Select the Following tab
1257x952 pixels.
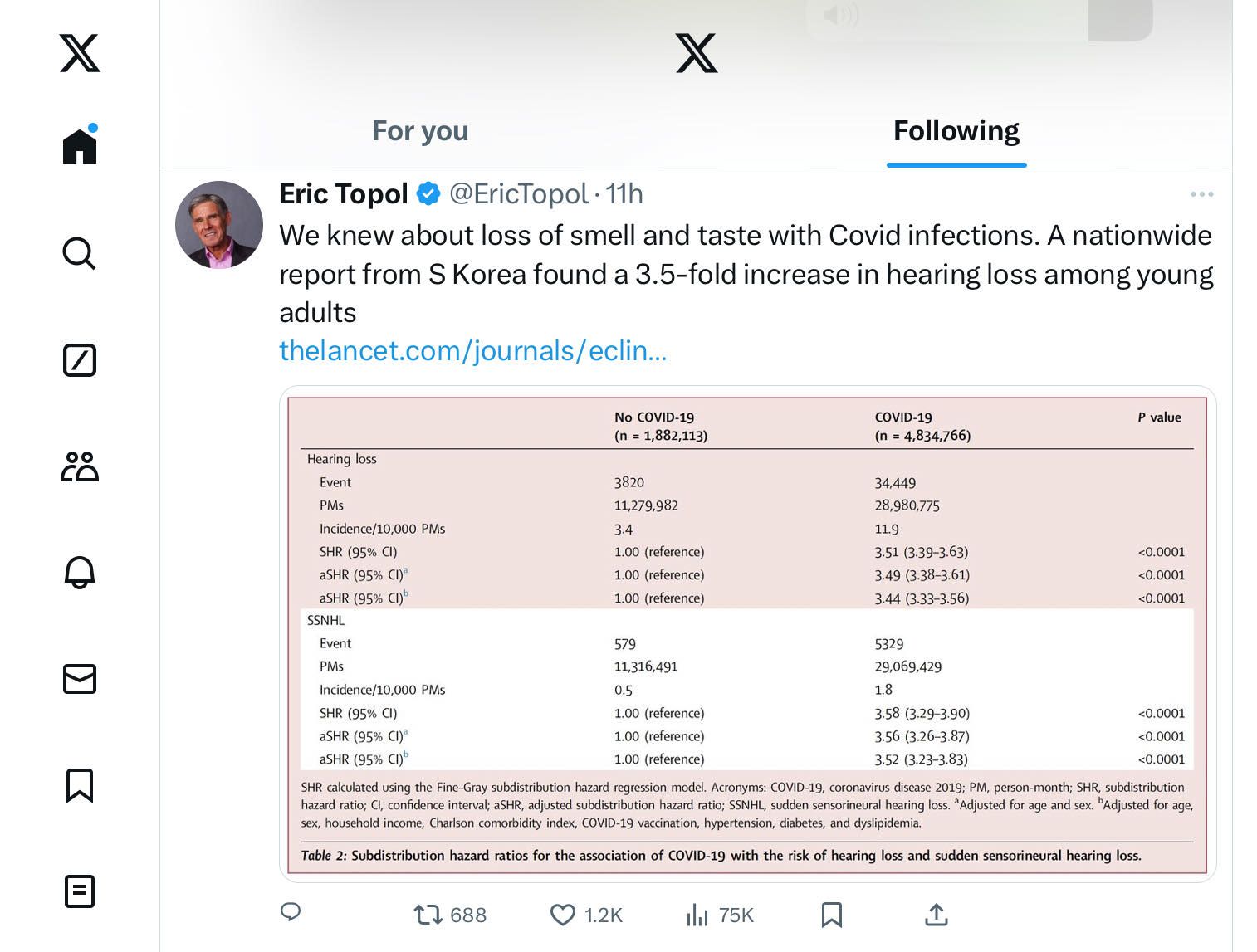pos(956,131)
